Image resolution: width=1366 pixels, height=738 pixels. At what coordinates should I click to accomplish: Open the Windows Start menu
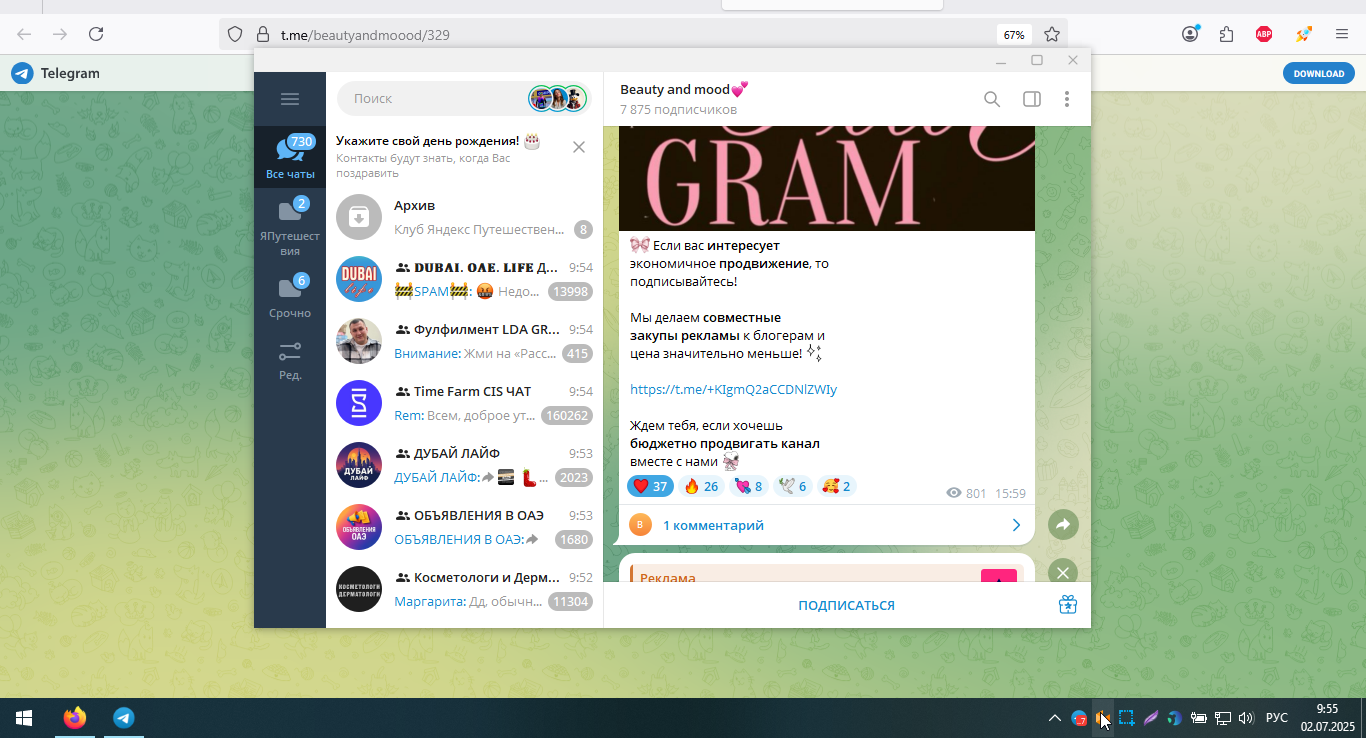tap(24, 718)
